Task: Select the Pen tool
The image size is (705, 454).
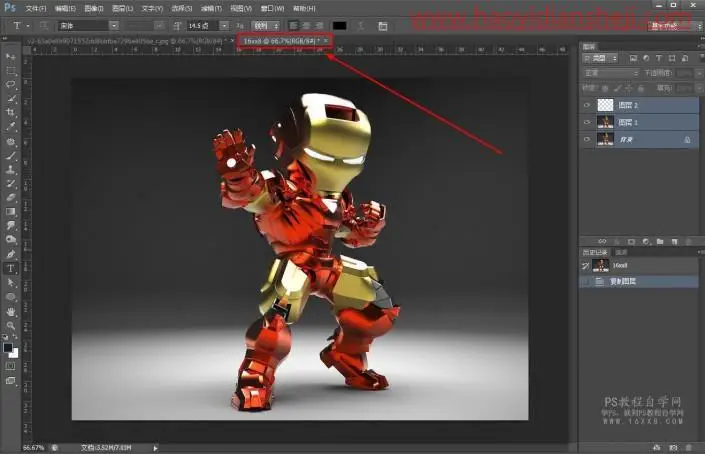Action: coord(11,254)
